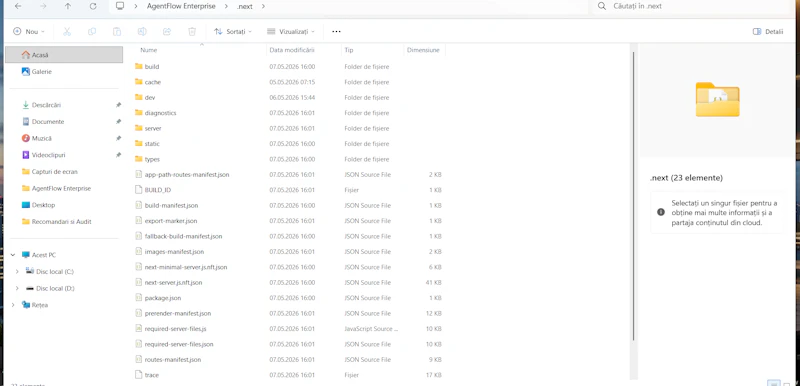Open Videoclipuri in the sidebar
The width and height of the screenshot is (800, 386).
(x=48, y=155)
